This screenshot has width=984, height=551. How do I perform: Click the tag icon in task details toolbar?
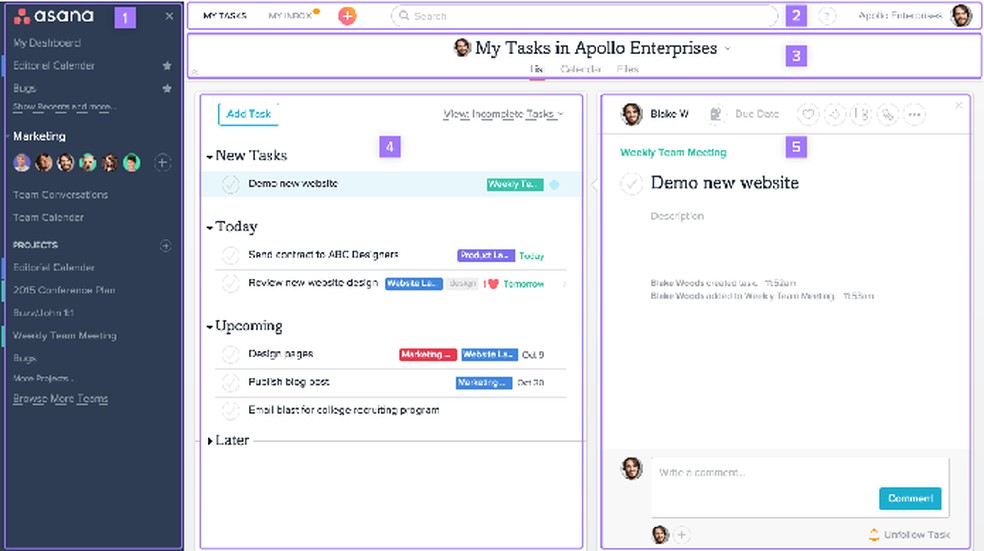(835, 114)
